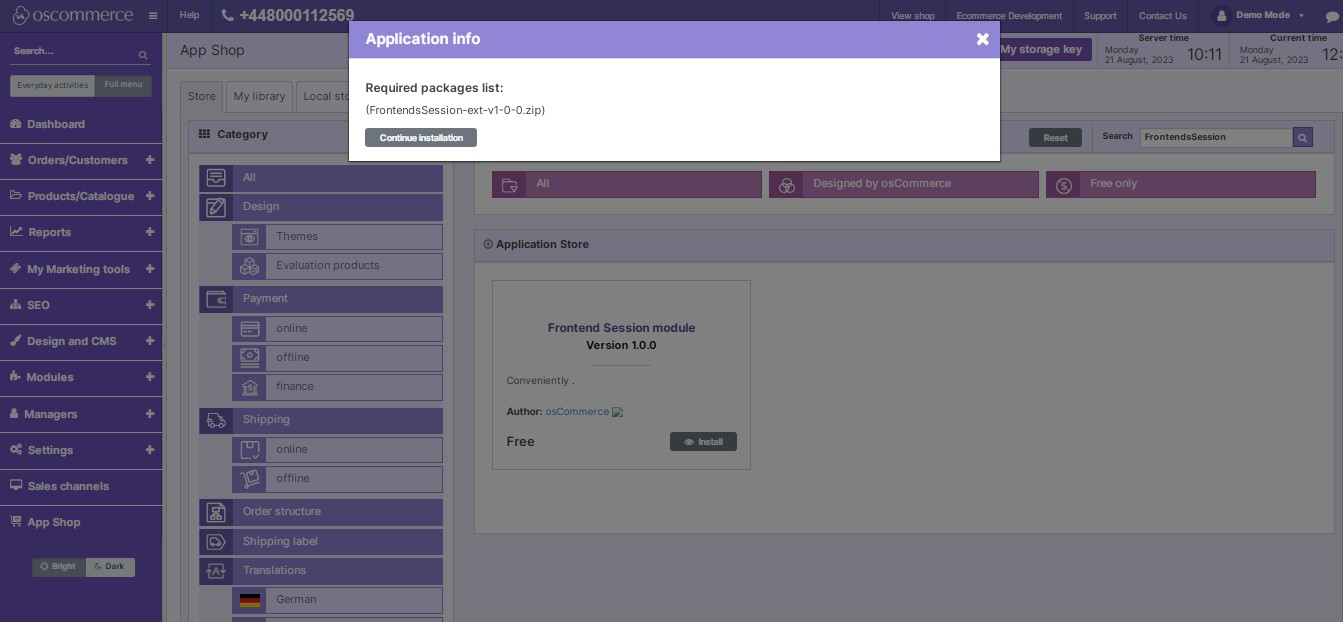Open the Demo Mode dropdown
This screenshot has width=1343, height=622.
[x=1262, y=15]
